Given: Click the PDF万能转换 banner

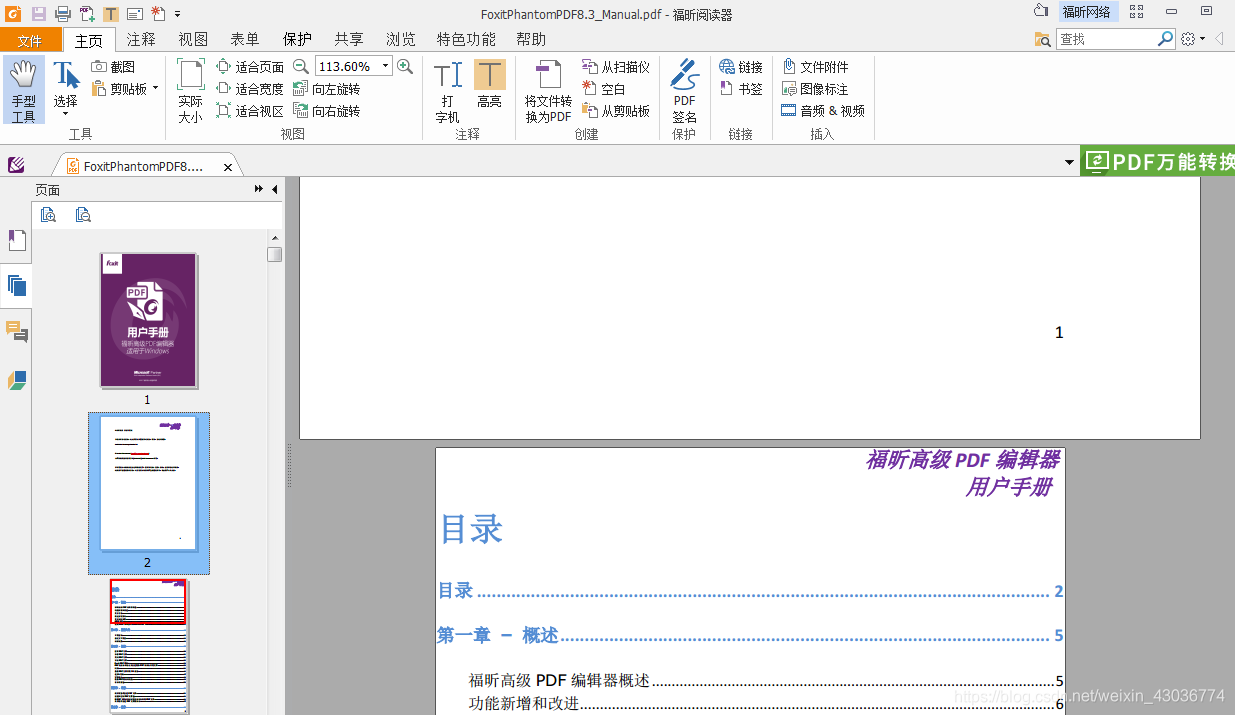Looking at the screenshot, I should 1158,161.
